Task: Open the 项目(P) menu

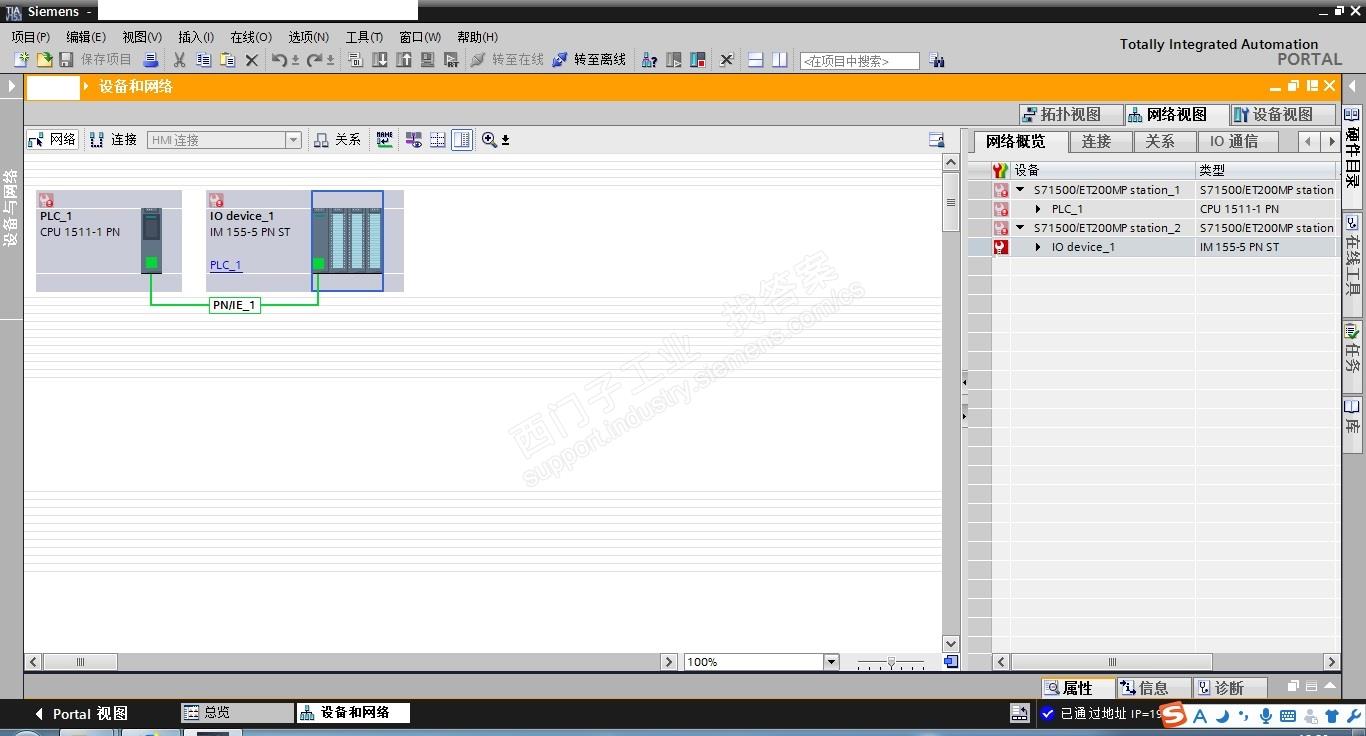Action: pyautogui.click(x=31, y=37)
